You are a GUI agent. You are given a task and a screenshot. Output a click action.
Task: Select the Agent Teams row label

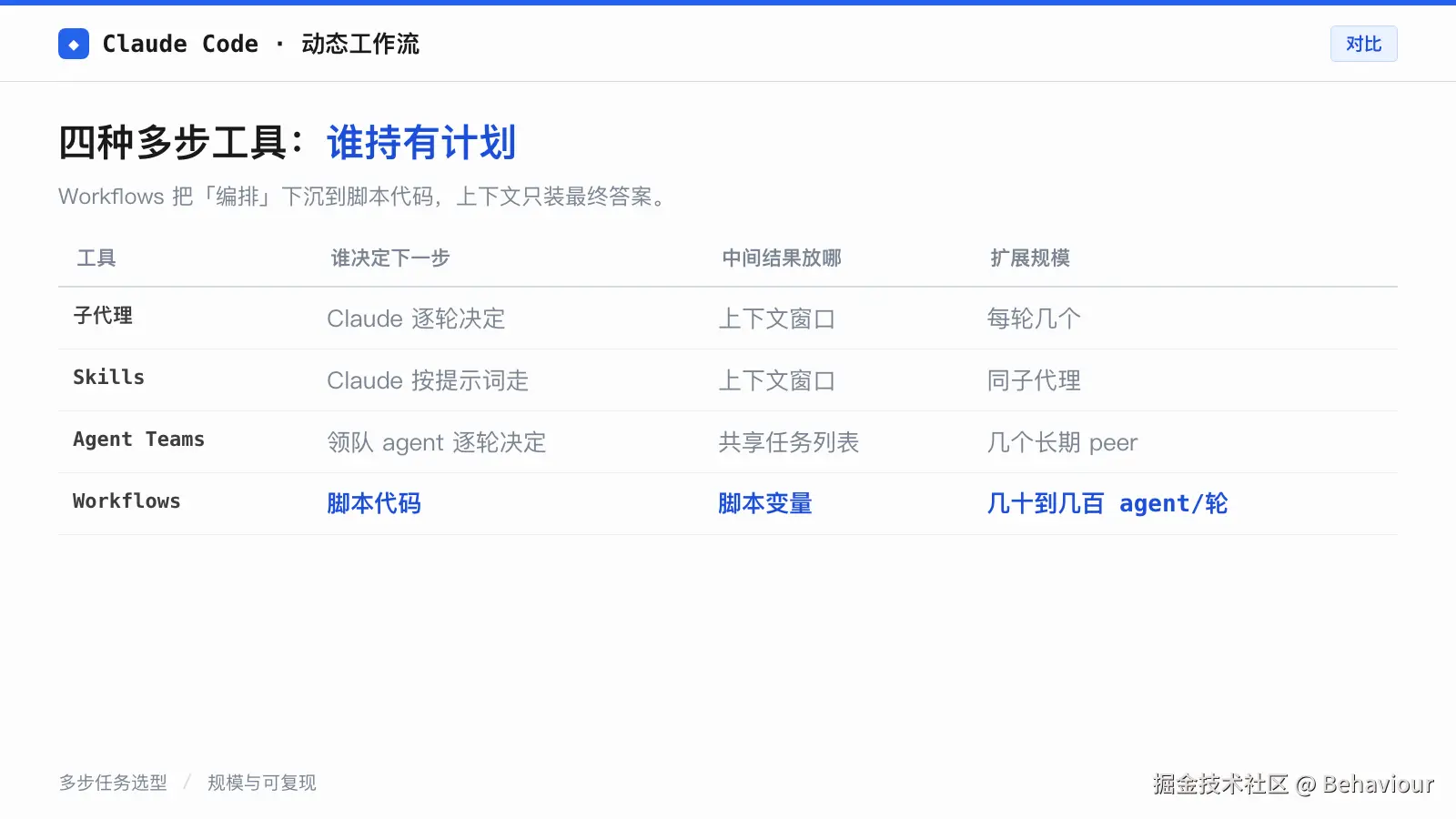tap(138, 440)
